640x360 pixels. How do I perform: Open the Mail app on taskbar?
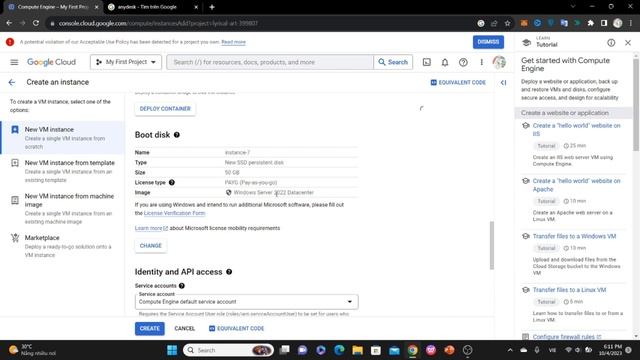click(394, 350)
